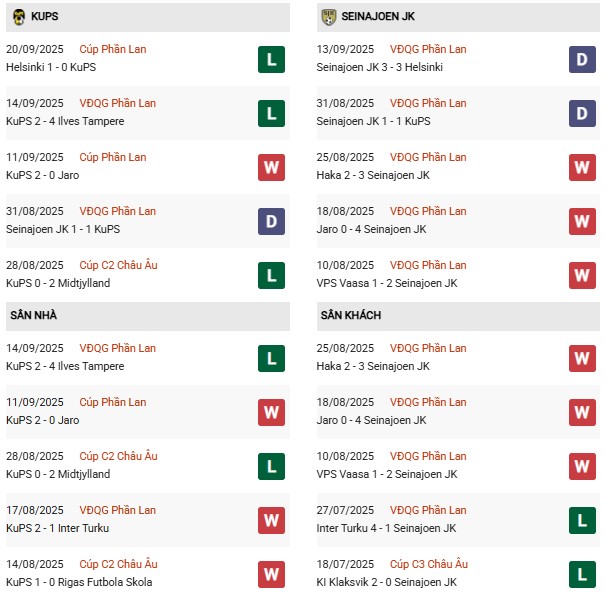Open Cúp Phần Lan link dated 20/09/2025

113,49
